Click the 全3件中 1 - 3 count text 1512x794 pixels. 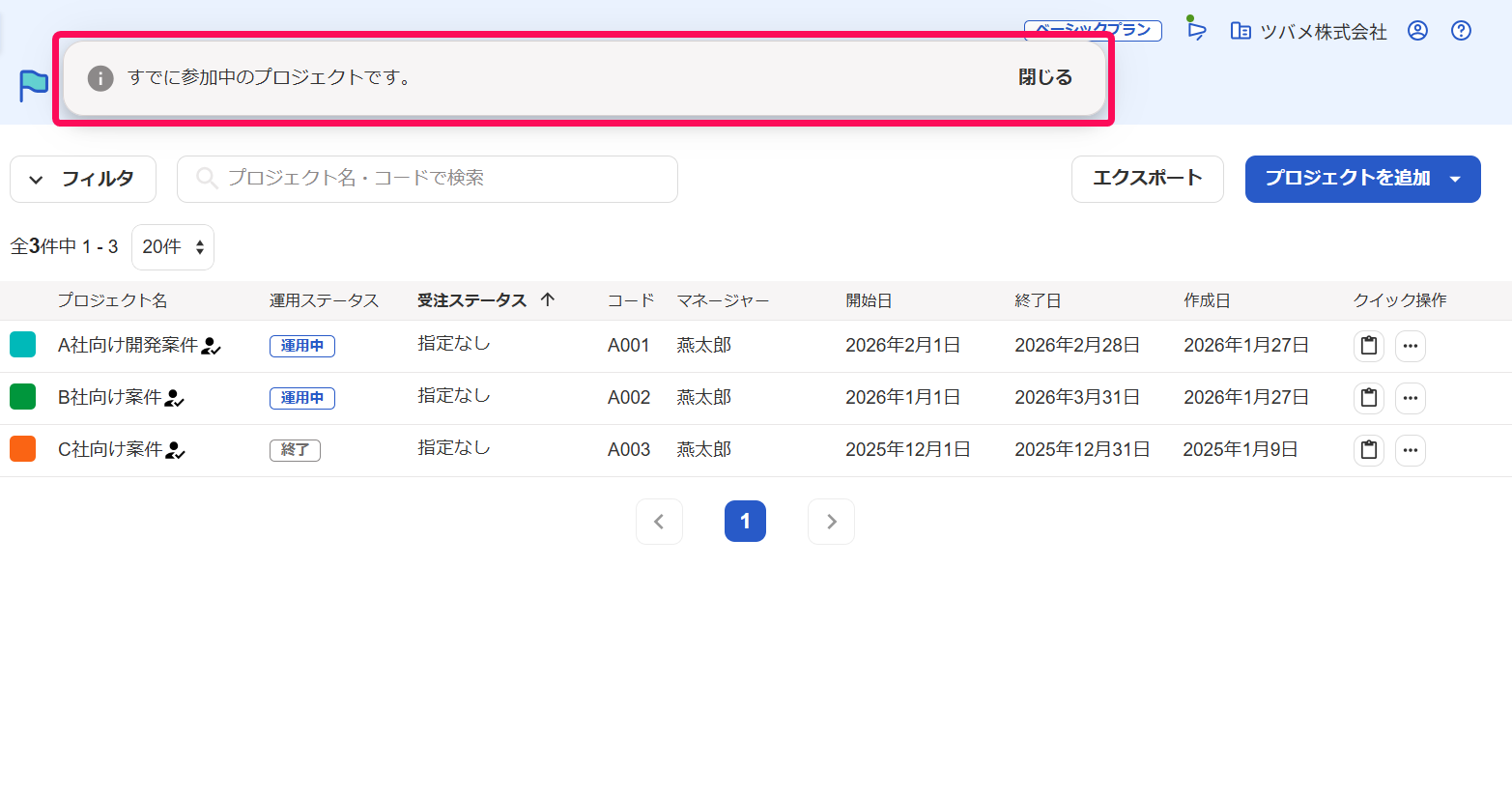pos(64,247)
